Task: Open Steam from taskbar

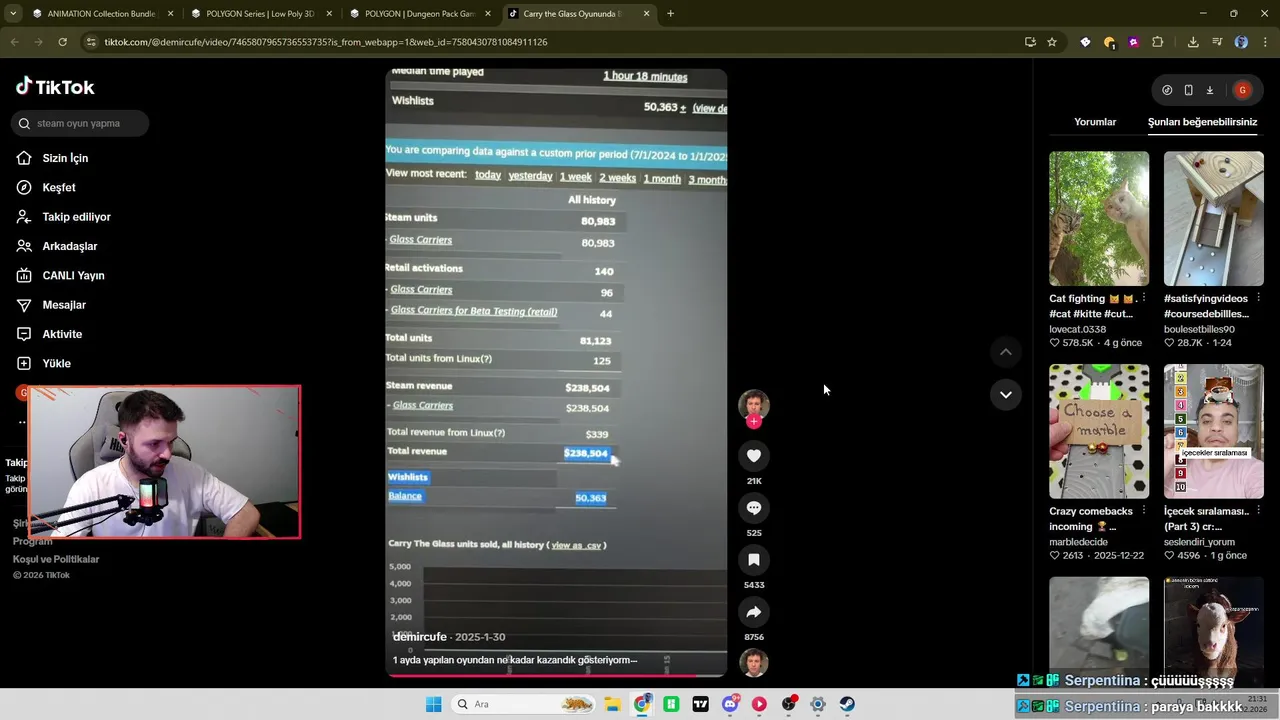Action: pos(847,704)
